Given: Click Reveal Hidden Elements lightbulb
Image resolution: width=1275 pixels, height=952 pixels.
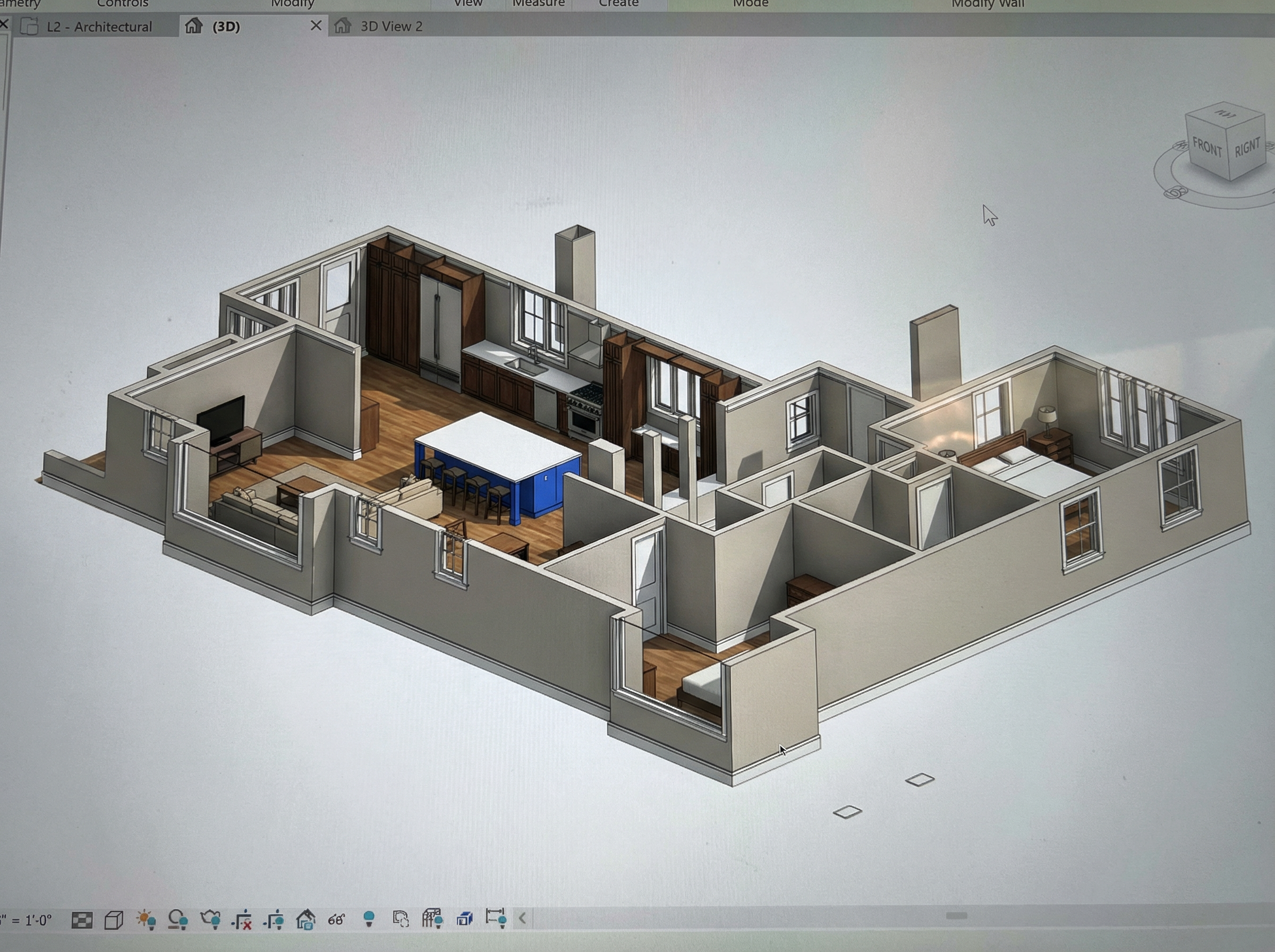Looking at the screenshot, I should 369,918.
